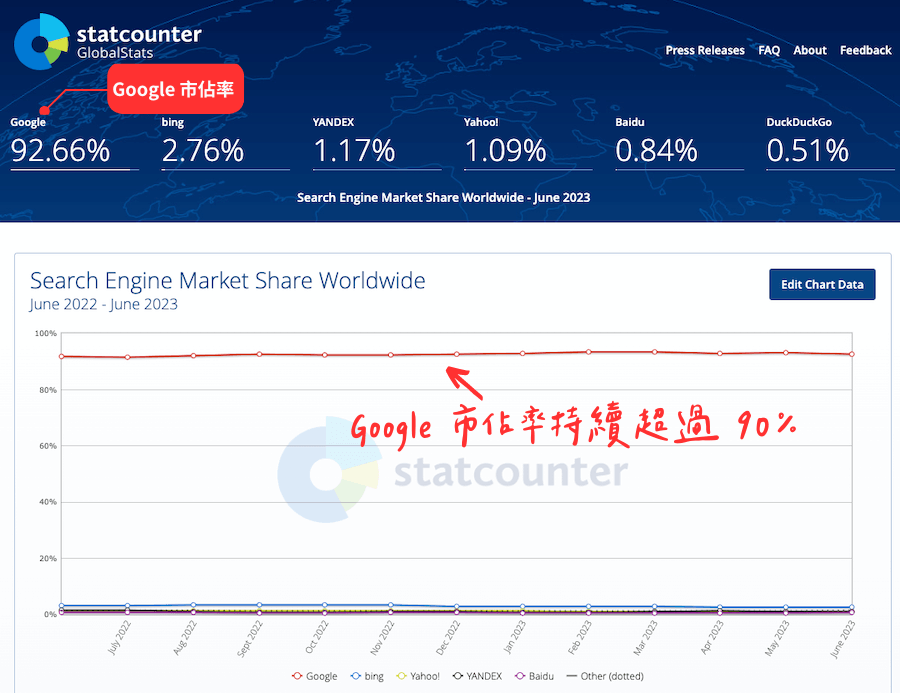Screen dimensions: 900x700
Task: Click the 100% y-axis label
Action: [46, 333]
